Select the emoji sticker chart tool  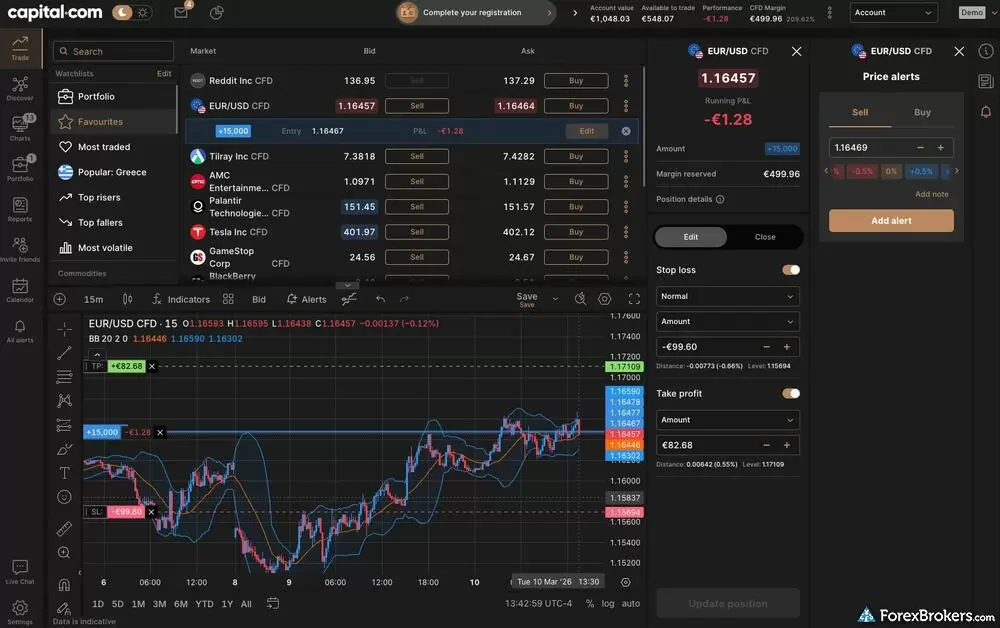(64, 497)
